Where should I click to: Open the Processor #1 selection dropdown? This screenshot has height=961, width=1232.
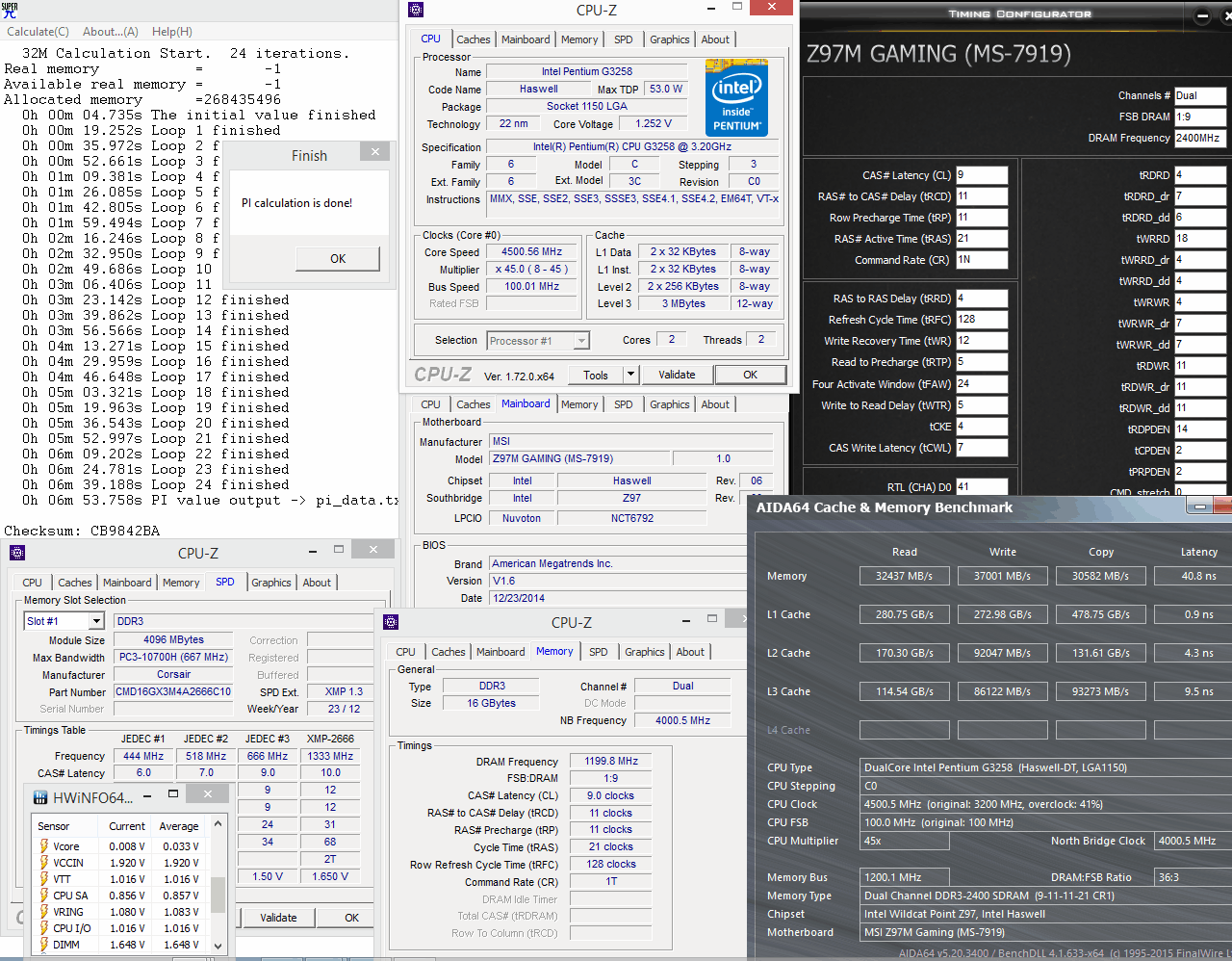tap(581, 341)
